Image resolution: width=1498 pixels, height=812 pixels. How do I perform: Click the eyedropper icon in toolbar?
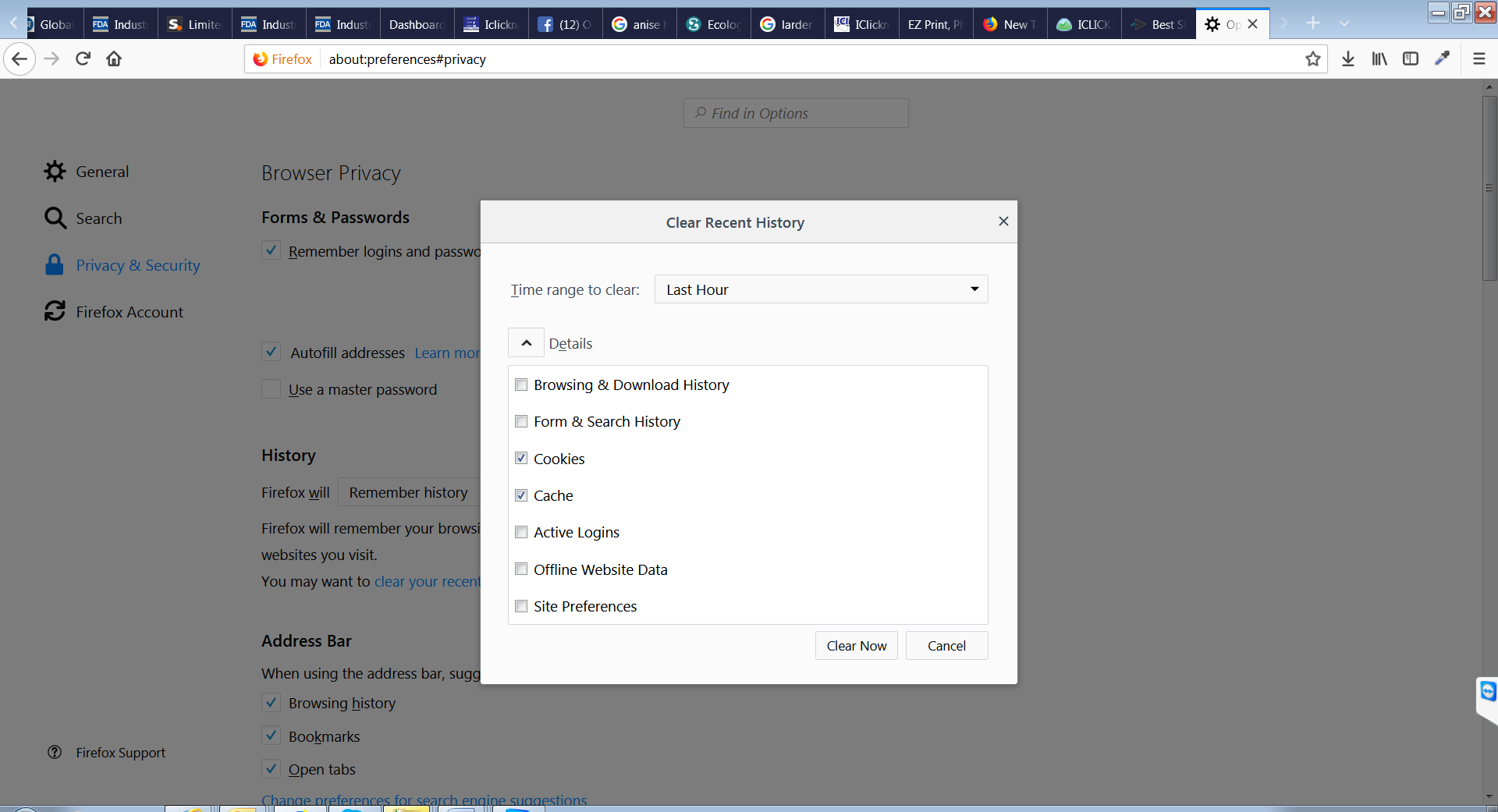(1443, 59)
